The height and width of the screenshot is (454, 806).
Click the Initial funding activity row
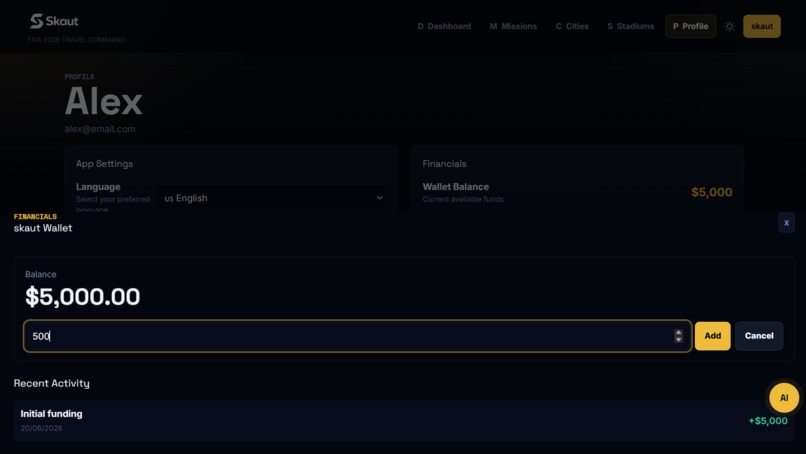click(x=404, y=421)
